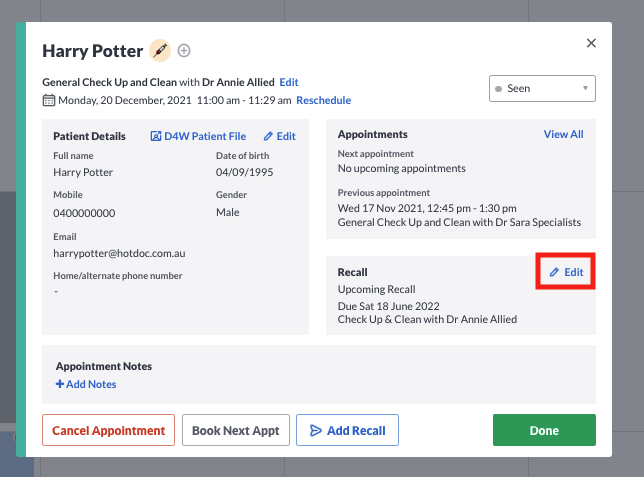Click the Harry Potter heading
This screenshot has height=477, width=644.
click(x=93, y=51)
